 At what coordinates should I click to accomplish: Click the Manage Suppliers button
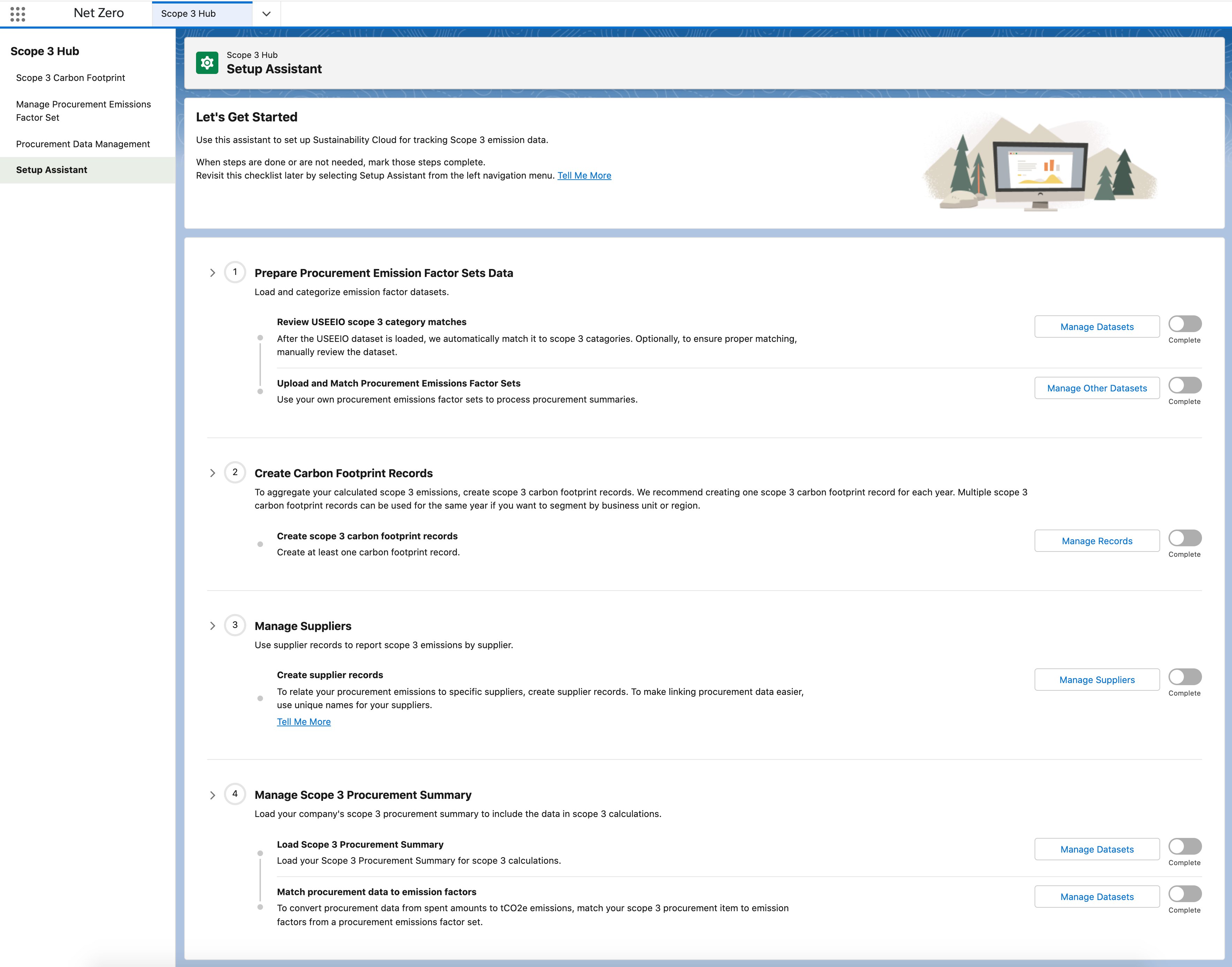[1097, 680]
